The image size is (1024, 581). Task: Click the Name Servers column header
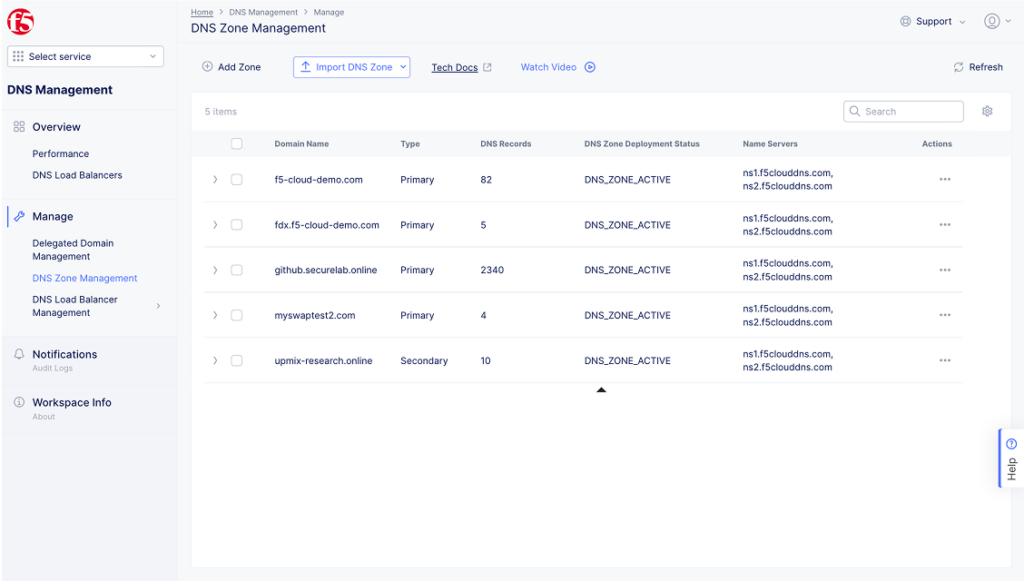click(x=769, y=144)
